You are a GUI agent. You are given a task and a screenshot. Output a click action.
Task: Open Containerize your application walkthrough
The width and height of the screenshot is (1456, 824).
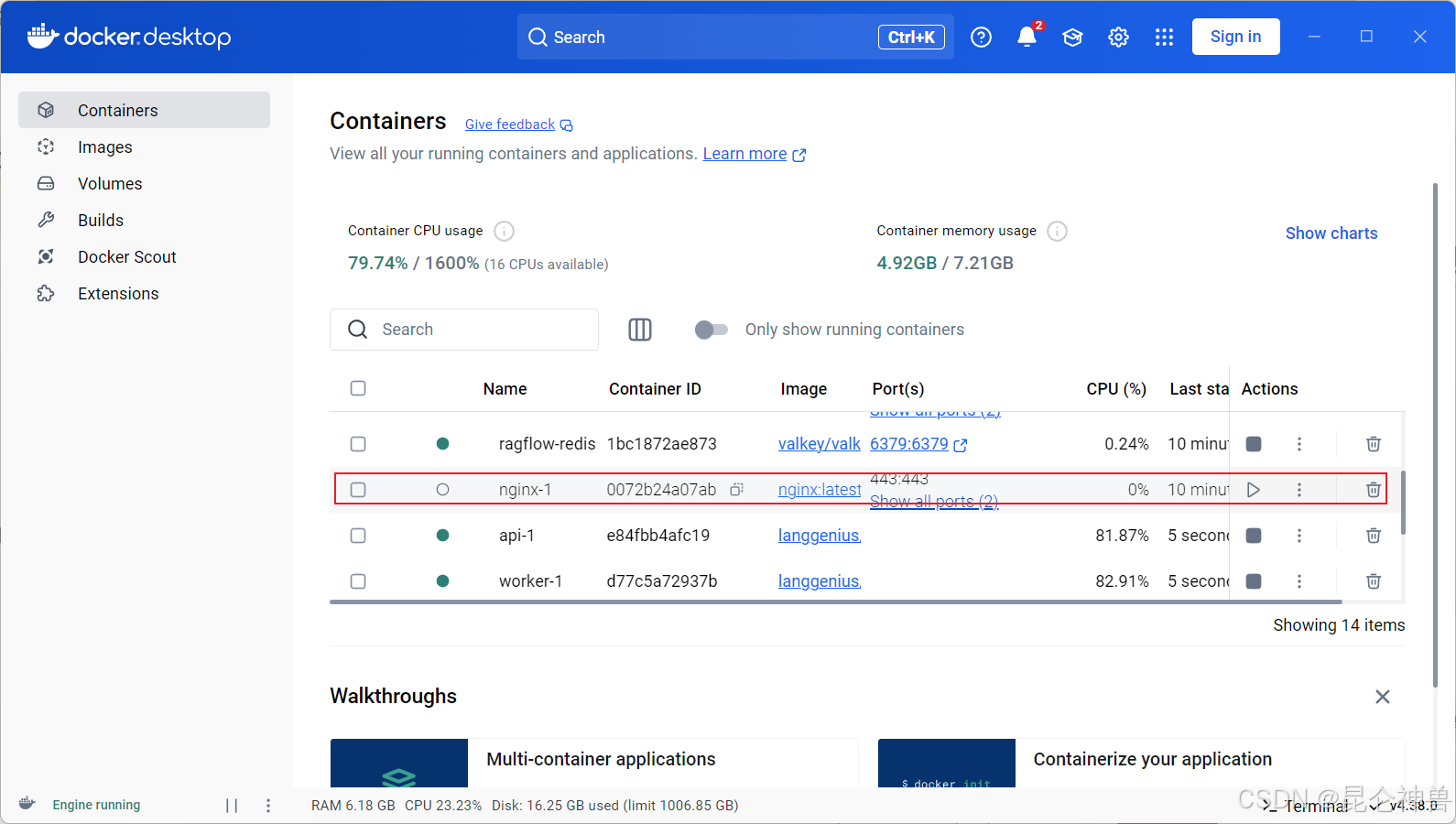tap(1141, 763)
